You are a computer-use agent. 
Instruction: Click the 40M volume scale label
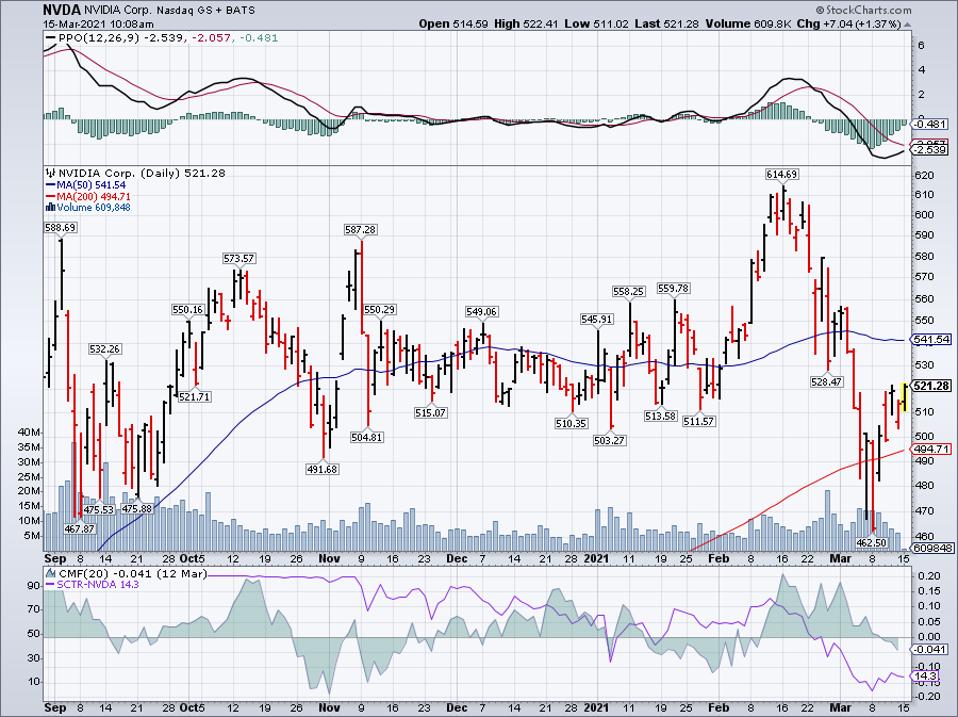point(30,432)
